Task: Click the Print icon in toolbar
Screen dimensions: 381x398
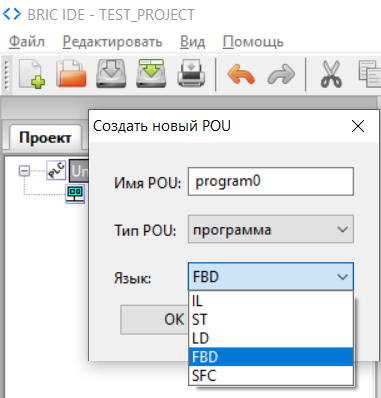Action: click(191, 74)
